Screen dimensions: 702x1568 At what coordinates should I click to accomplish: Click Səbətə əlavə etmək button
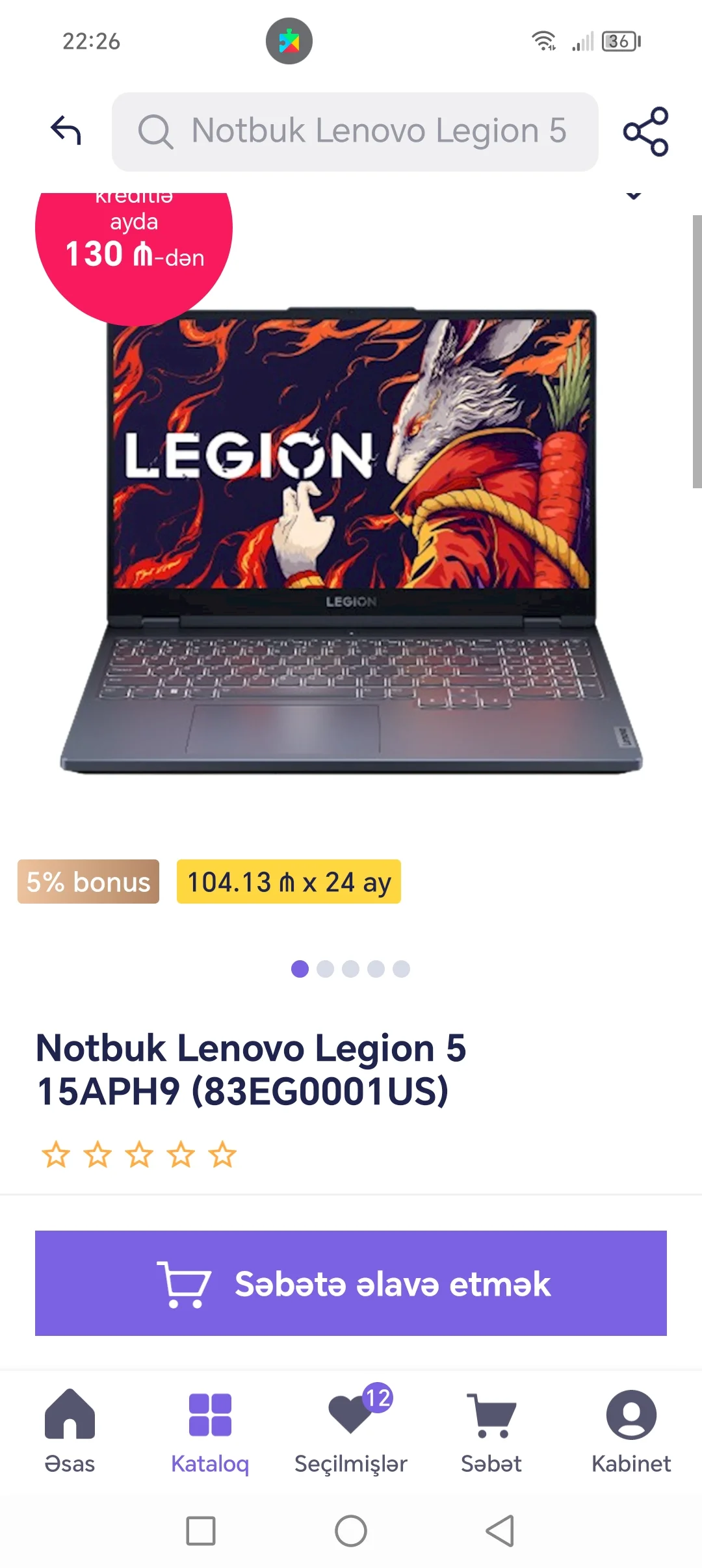[351, 1283]
